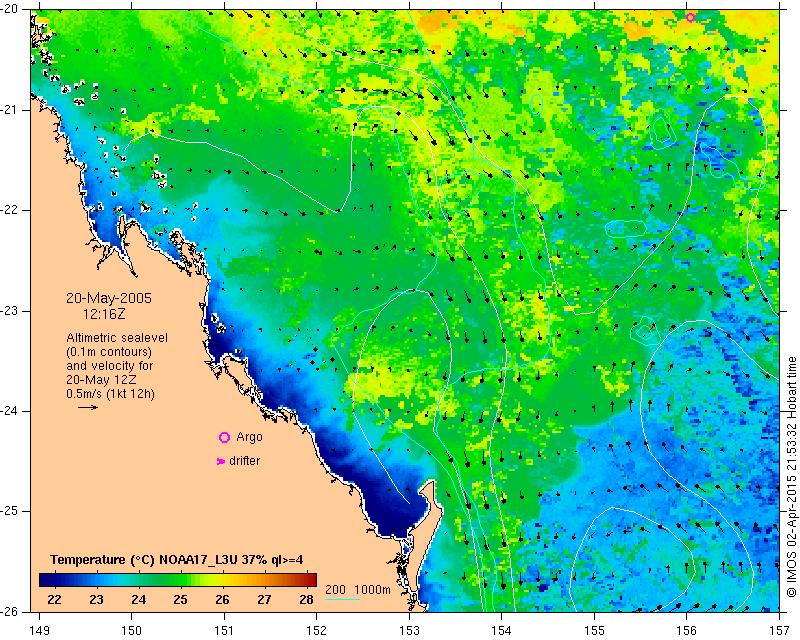The image size is (800, 640).
Task: Click the dark blue end of the temperature colorbar
Action: click(x=46, y=580)
